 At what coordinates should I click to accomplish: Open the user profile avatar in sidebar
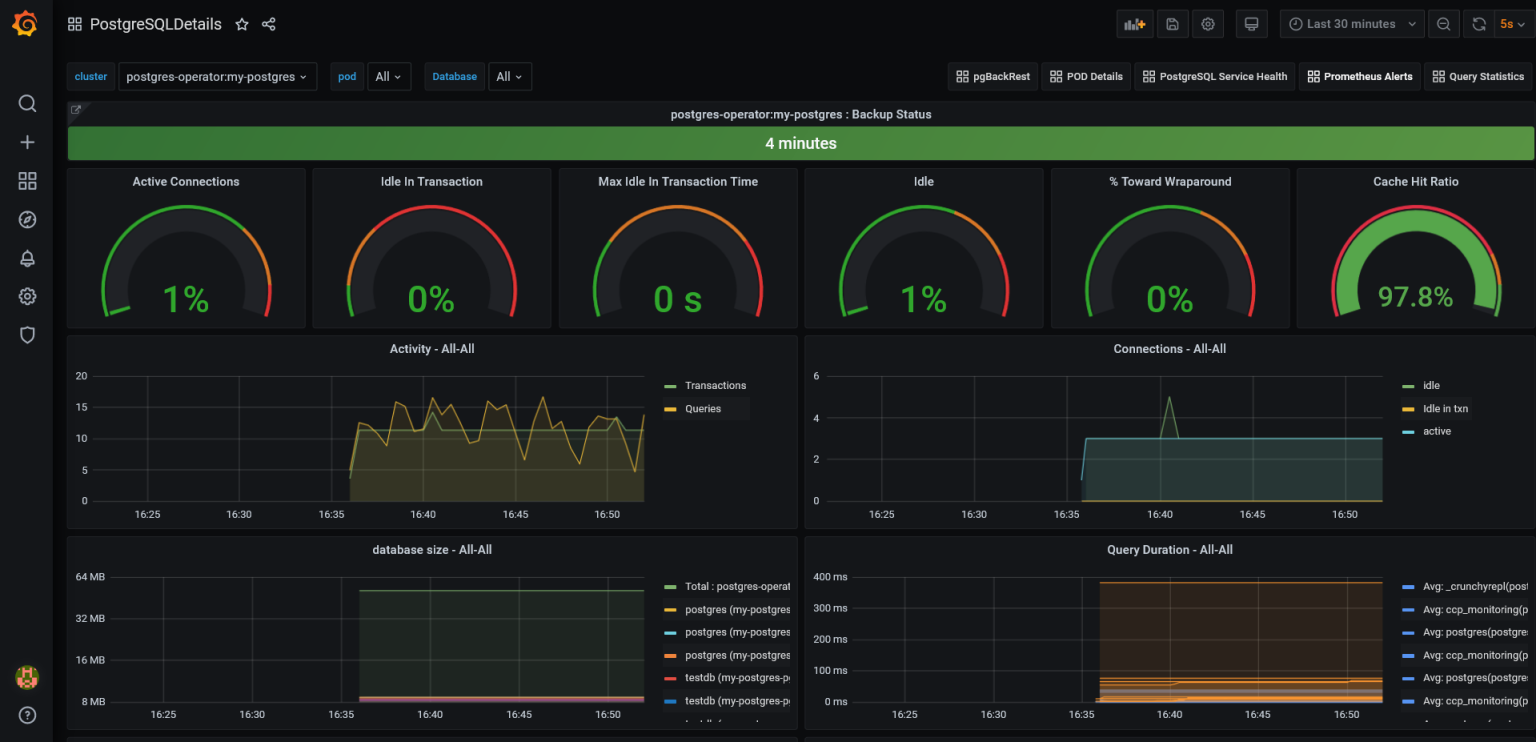pos(27,677)
